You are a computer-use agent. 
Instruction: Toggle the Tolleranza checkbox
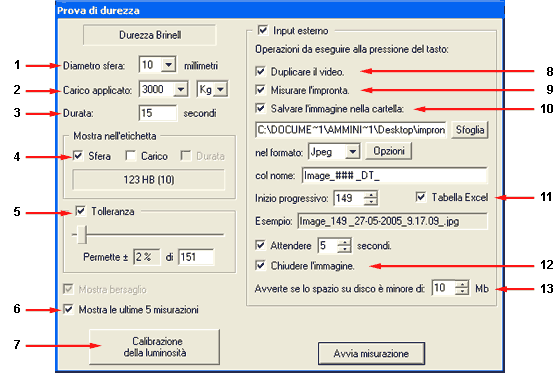(81, 211)
